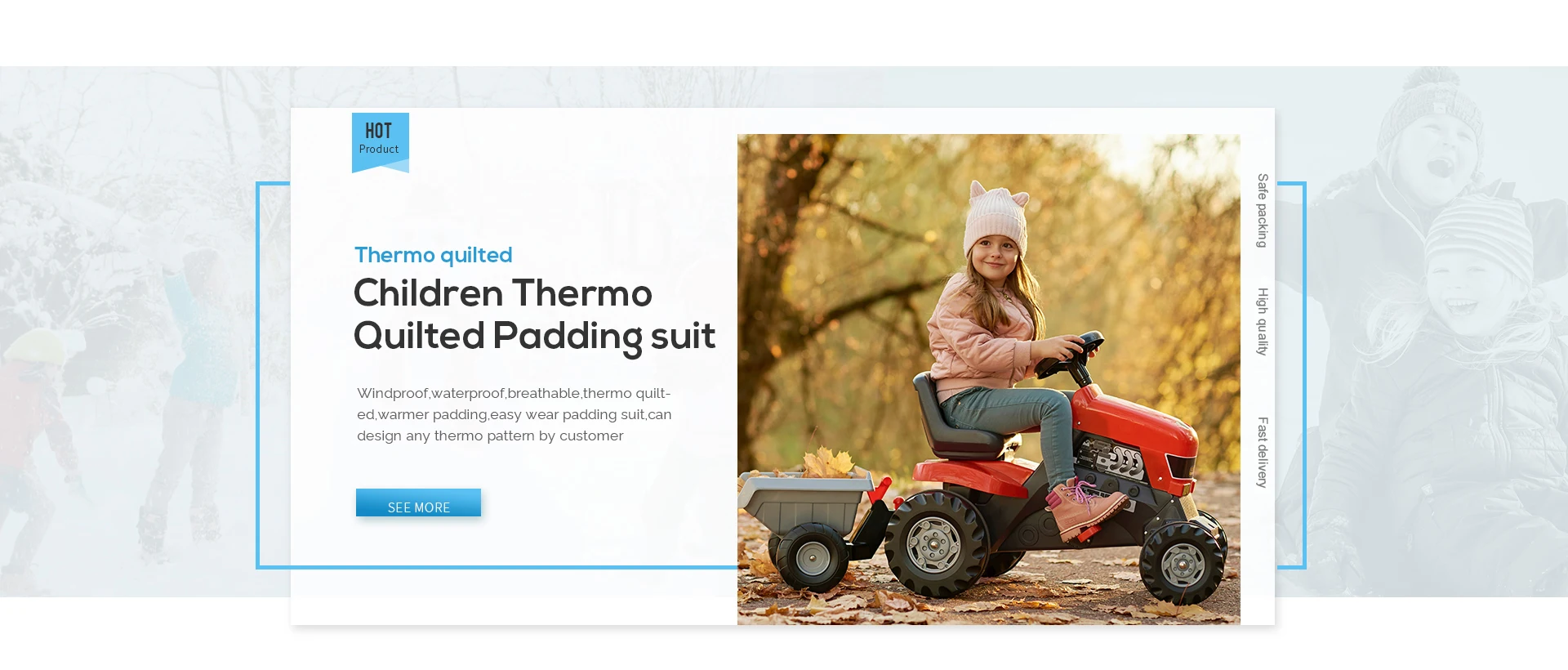Click the 'Quilted Padding suit' heading line
This screenshot has height=670, width=1568.
[x=534, y=337]
